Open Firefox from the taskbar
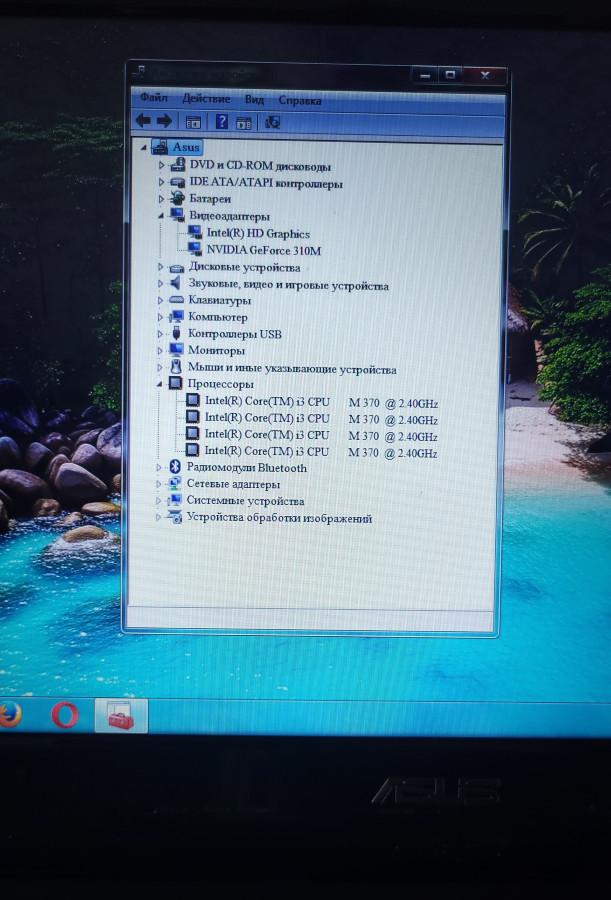This screenshot has width=611, height=900. point(10,715)
